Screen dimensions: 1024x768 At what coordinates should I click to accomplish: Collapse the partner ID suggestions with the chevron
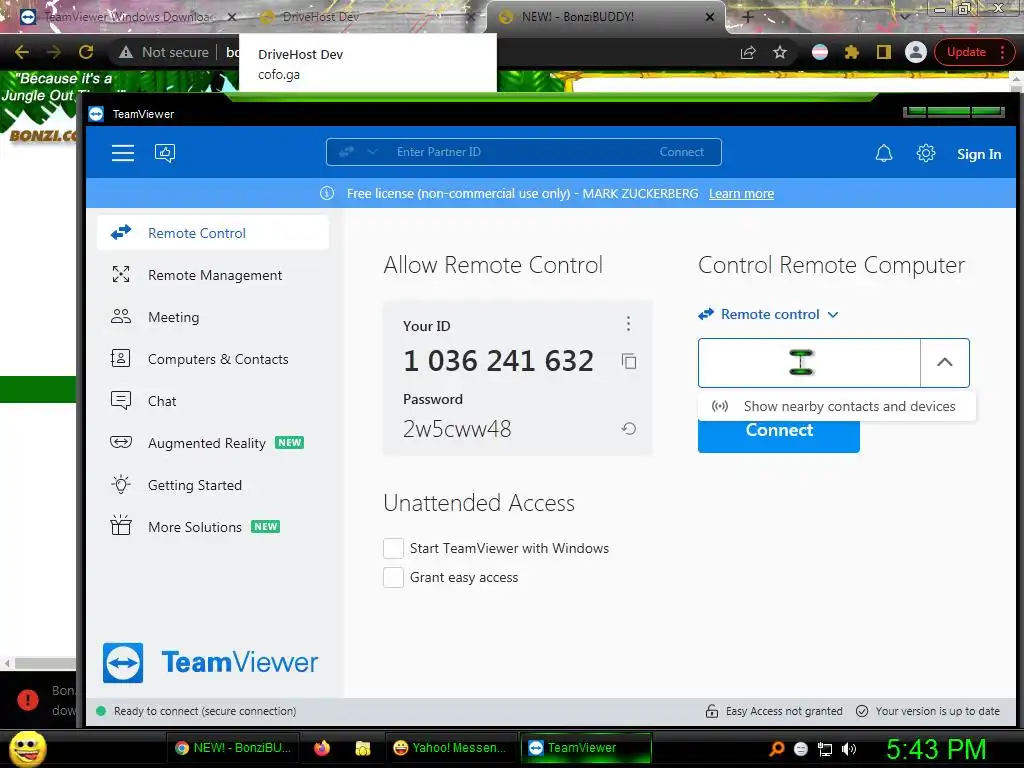944,362
